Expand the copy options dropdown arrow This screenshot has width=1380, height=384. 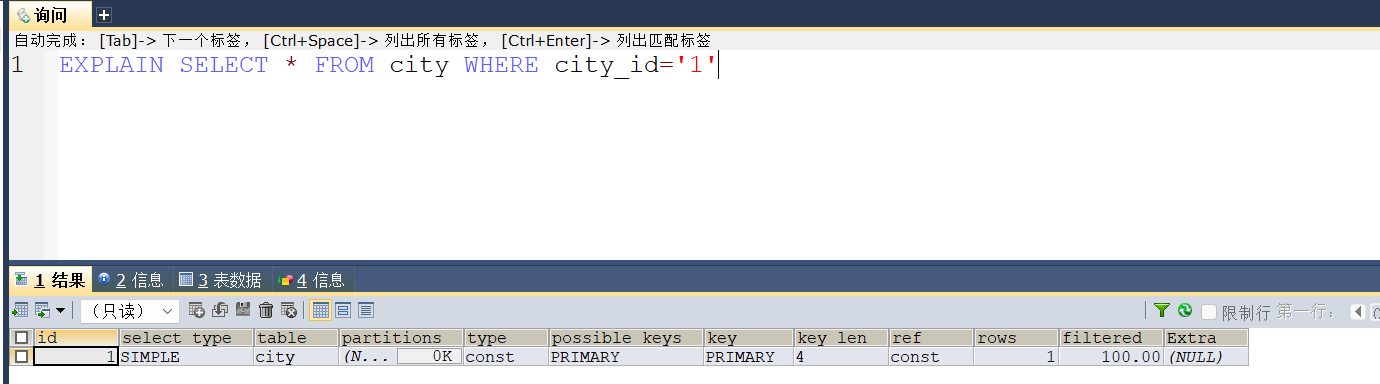60,310
